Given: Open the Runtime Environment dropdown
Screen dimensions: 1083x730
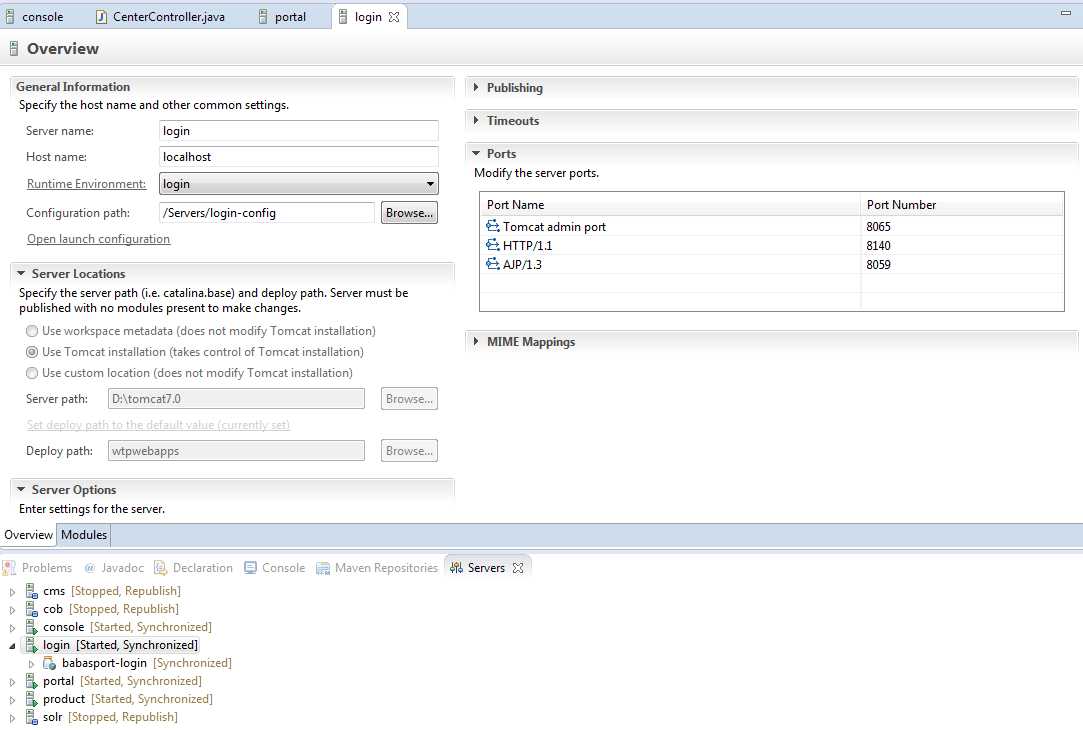Looking at the screenshot, I should pos(430,184).
